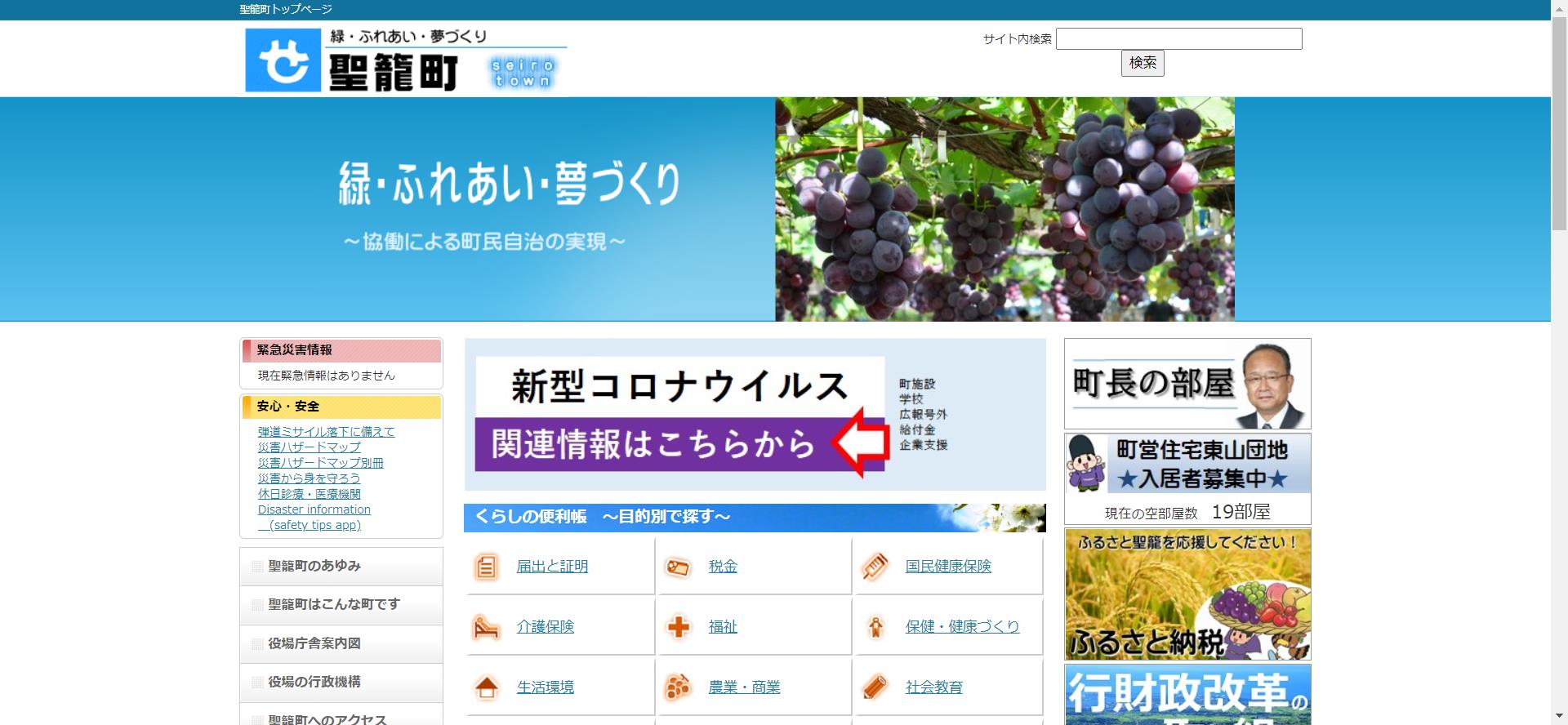Click the 保健・健康づくり person icon

coord(875,627)
